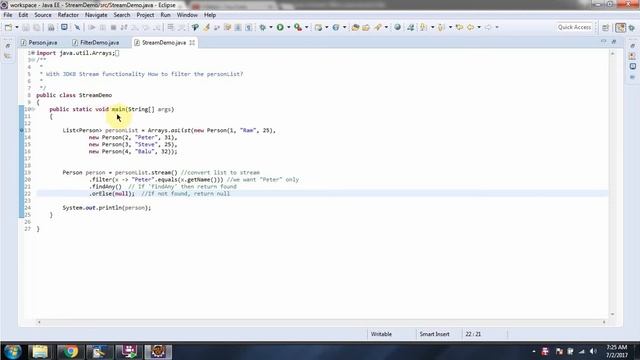
Task: Open the Run configurations dropdown arrow
Action: pyautogui.click(x=289, y=27)
